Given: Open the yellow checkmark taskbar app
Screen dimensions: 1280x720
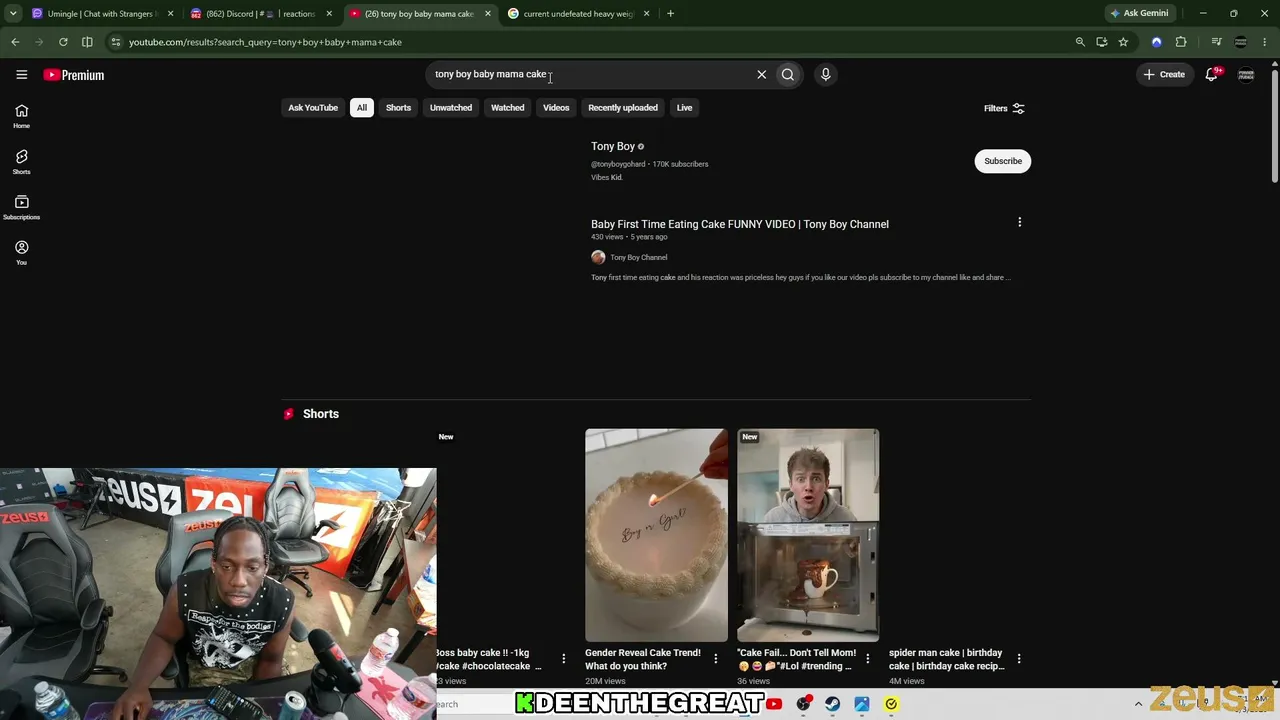Looking at the screenshot, I should coord(891,704).
